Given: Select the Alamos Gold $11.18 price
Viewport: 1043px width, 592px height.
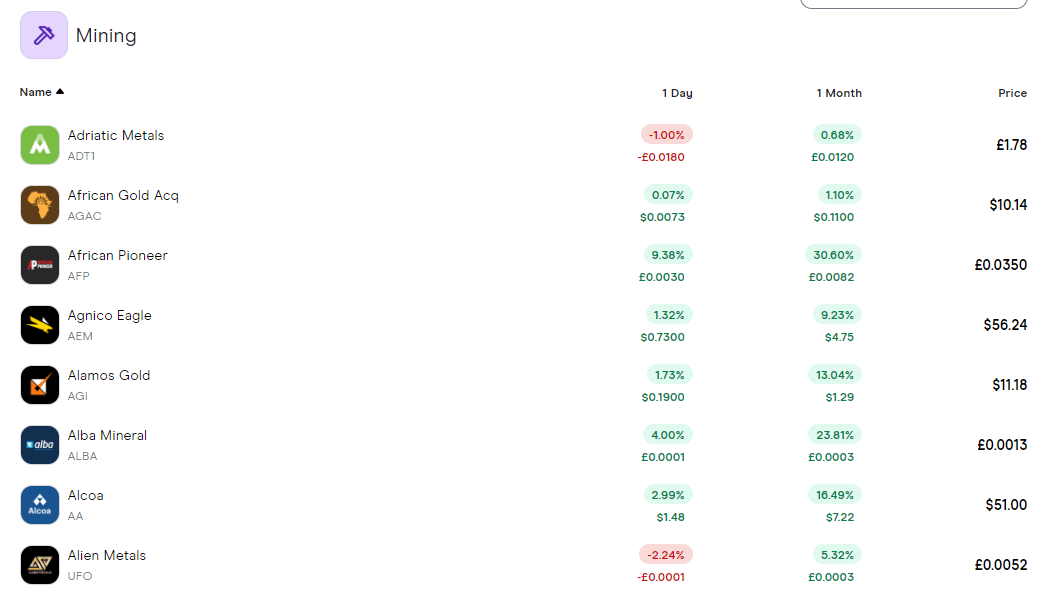Looking at the screenshot, I should click(1010, 385).
